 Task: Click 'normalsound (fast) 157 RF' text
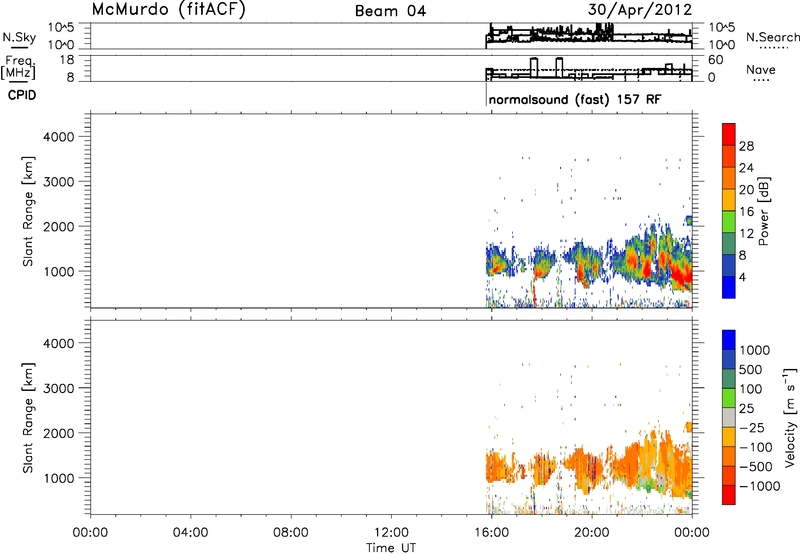(575, 99)
